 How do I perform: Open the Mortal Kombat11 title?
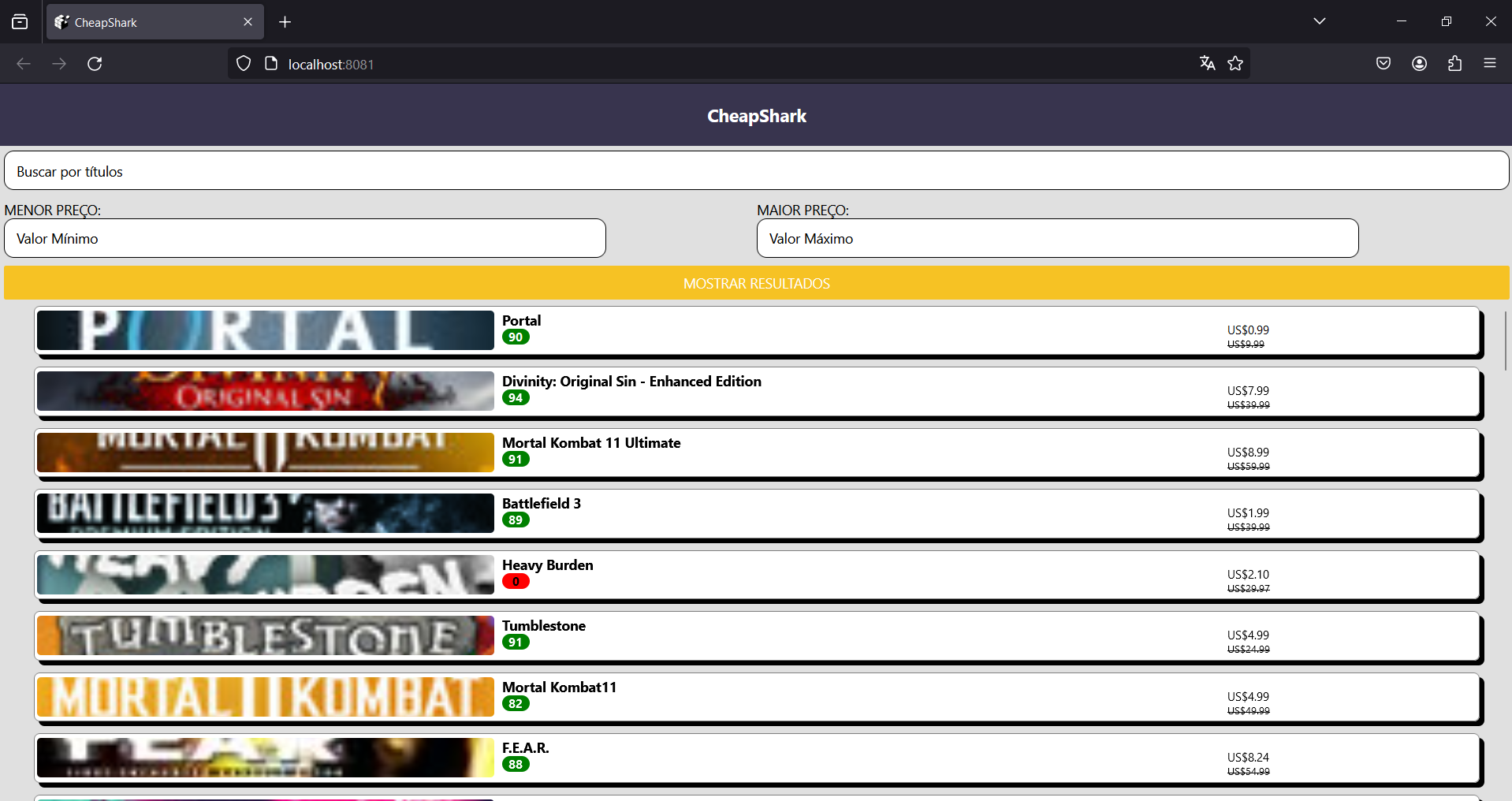560,687
